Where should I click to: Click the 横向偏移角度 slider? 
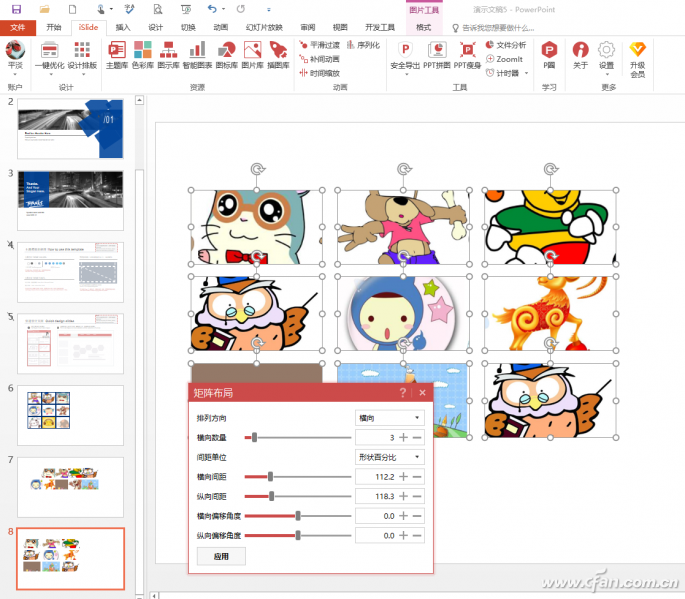[x=298, y=516]
